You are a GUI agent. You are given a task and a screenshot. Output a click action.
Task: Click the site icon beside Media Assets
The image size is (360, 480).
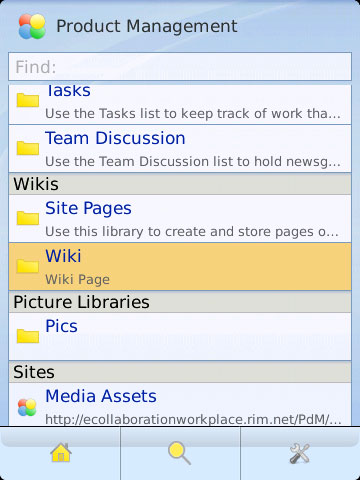click(27, 407)
